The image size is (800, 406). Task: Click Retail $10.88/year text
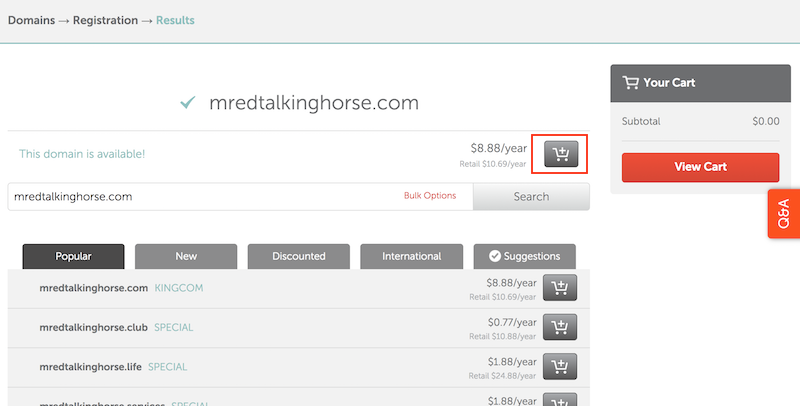[503, 337]
